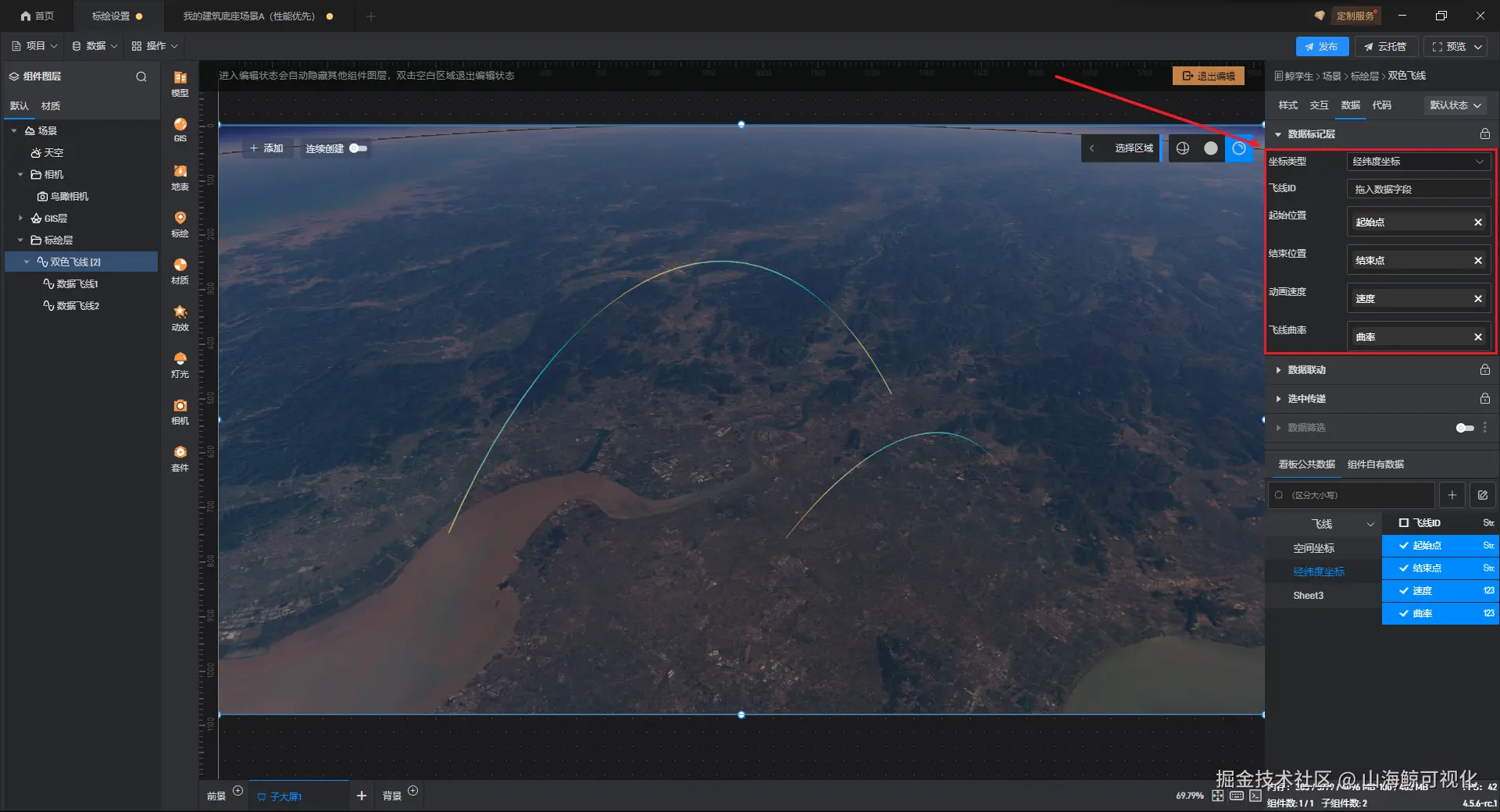Switch to the 样式 tab
Image resolution: width=1500 pixels, height=812 pixels.
1287,105
